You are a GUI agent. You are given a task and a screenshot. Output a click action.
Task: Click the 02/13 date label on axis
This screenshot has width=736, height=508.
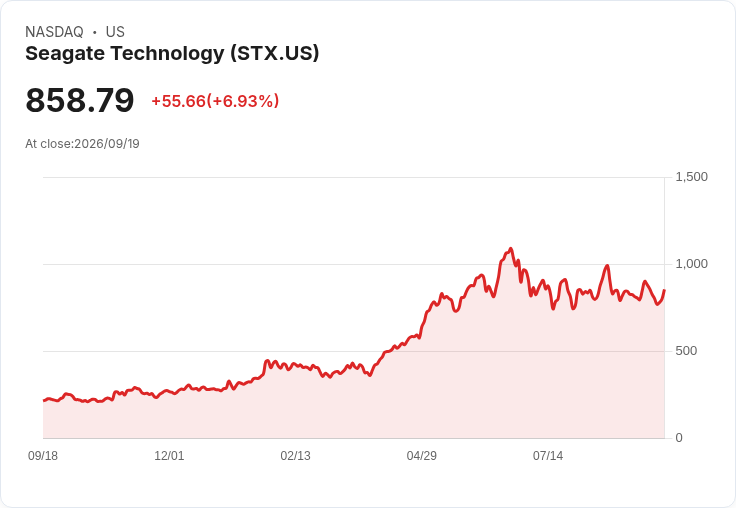(x=295, y=456)
